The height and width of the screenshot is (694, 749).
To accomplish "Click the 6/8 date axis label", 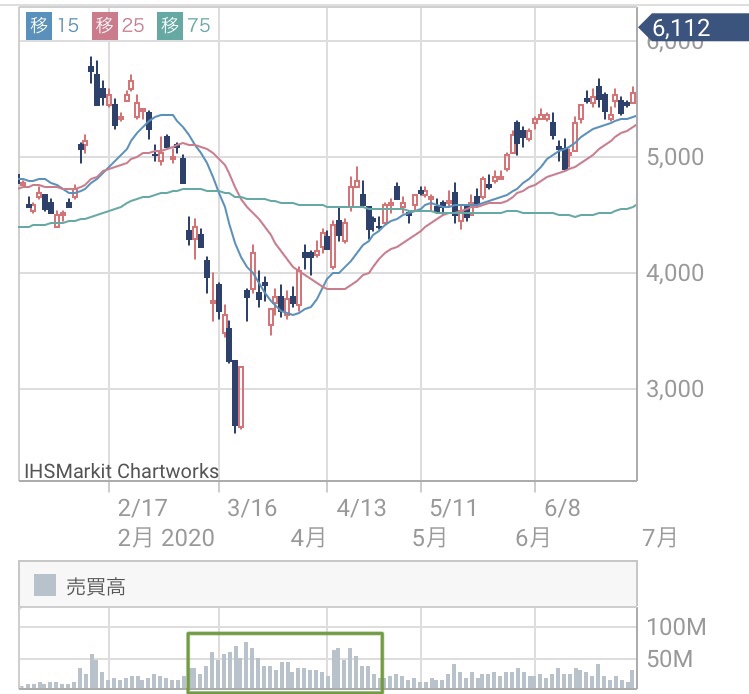I will 562,508.
